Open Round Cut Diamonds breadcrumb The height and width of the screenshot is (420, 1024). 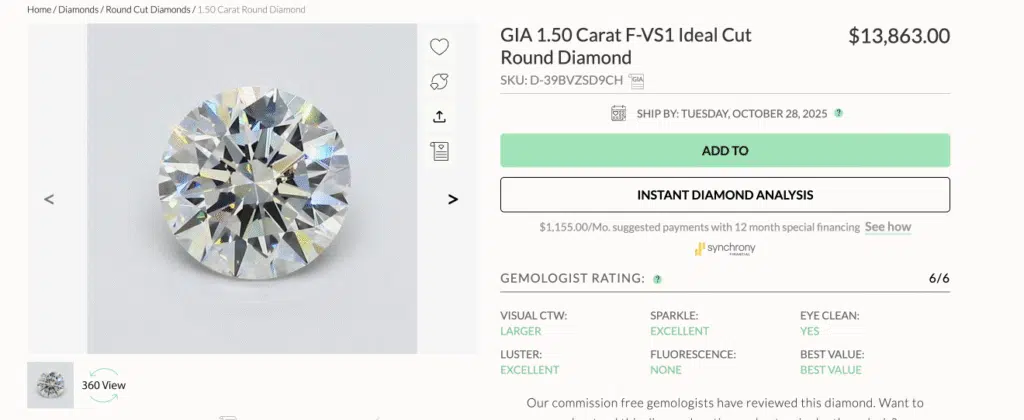147,9
